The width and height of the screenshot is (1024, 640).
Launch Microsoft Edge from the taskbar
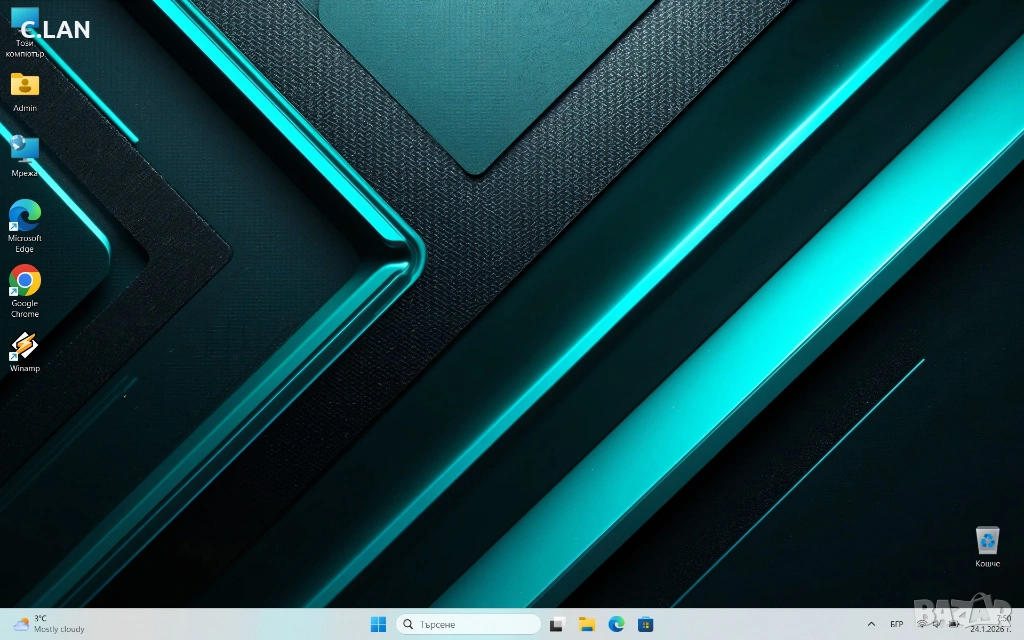617,624
